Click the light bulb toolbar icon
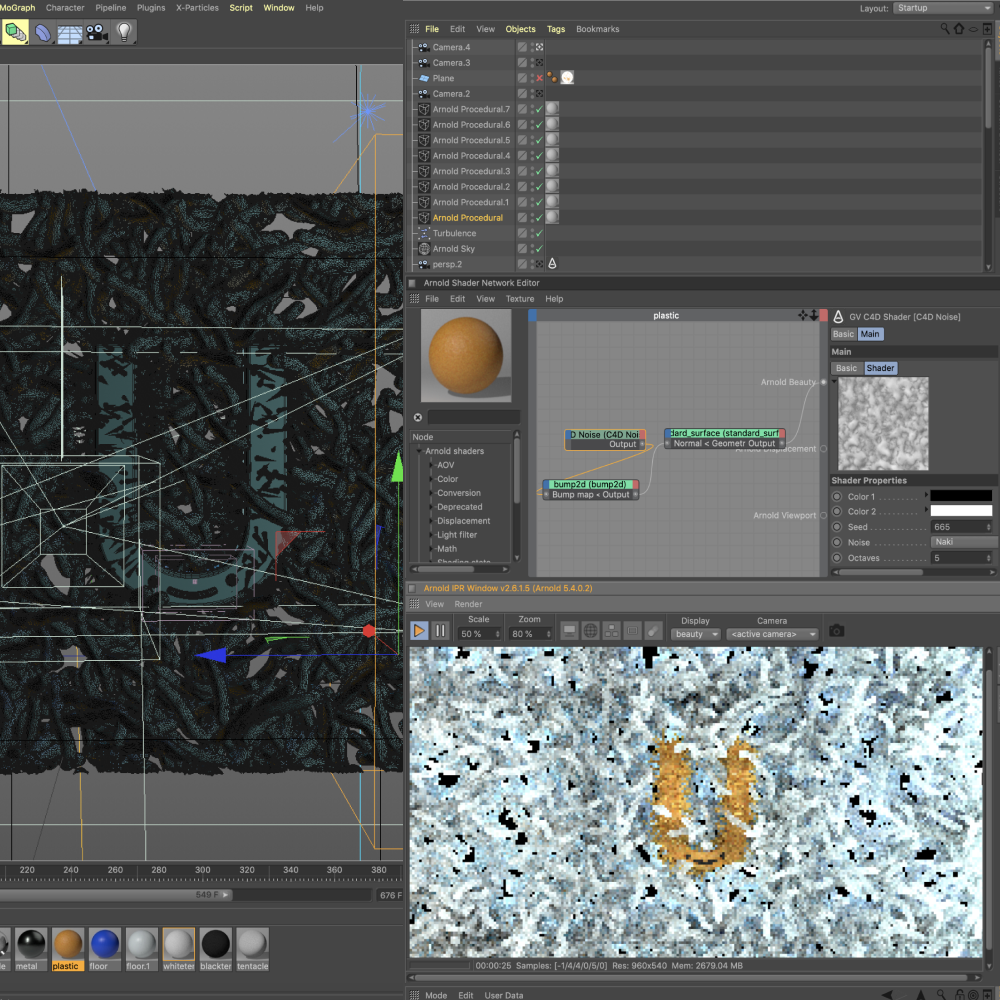 click(x=124, y=32)
